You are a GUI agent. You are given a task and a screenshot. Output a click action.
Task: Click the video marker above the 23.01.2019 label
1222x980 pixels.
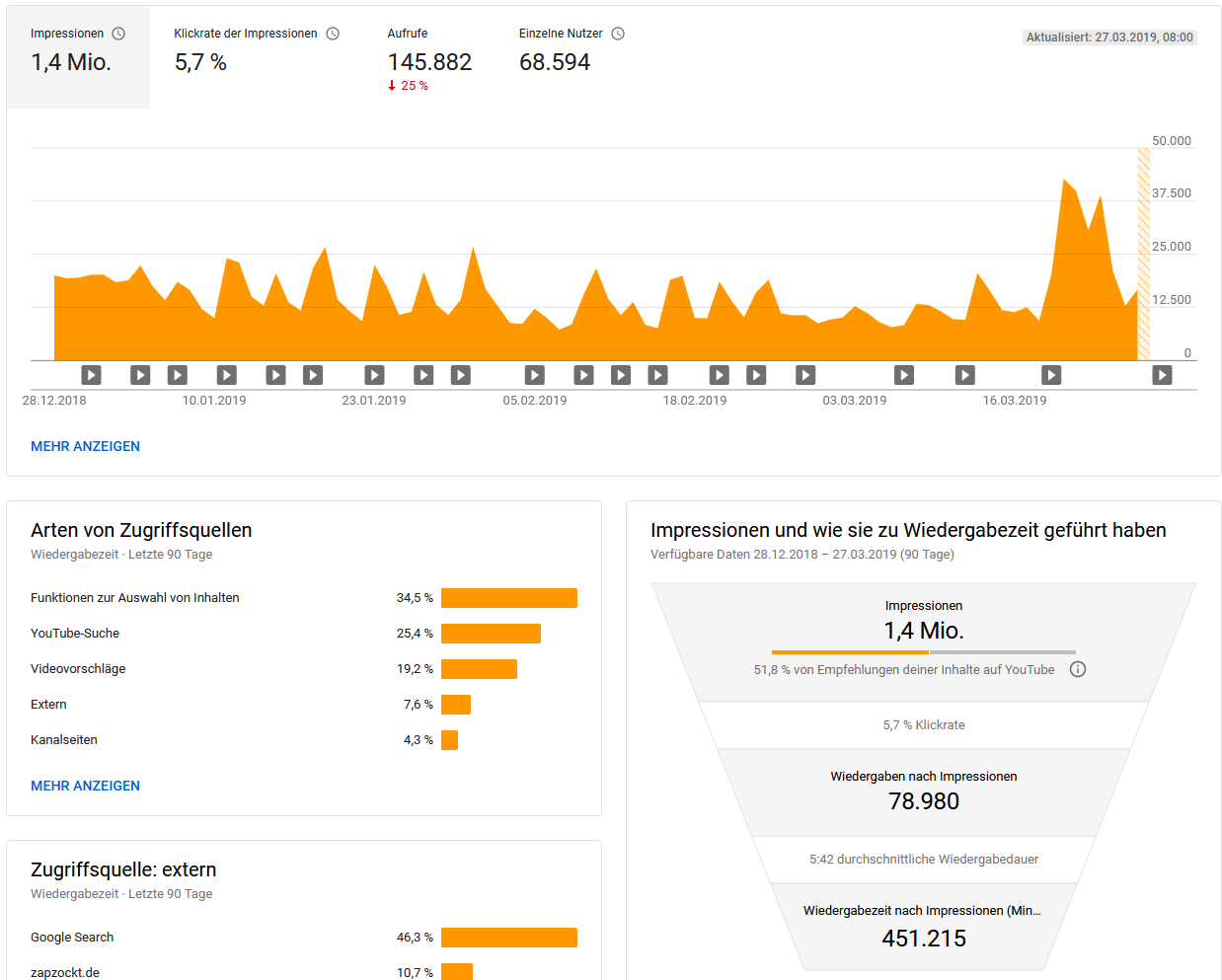[x=374, y=375]
